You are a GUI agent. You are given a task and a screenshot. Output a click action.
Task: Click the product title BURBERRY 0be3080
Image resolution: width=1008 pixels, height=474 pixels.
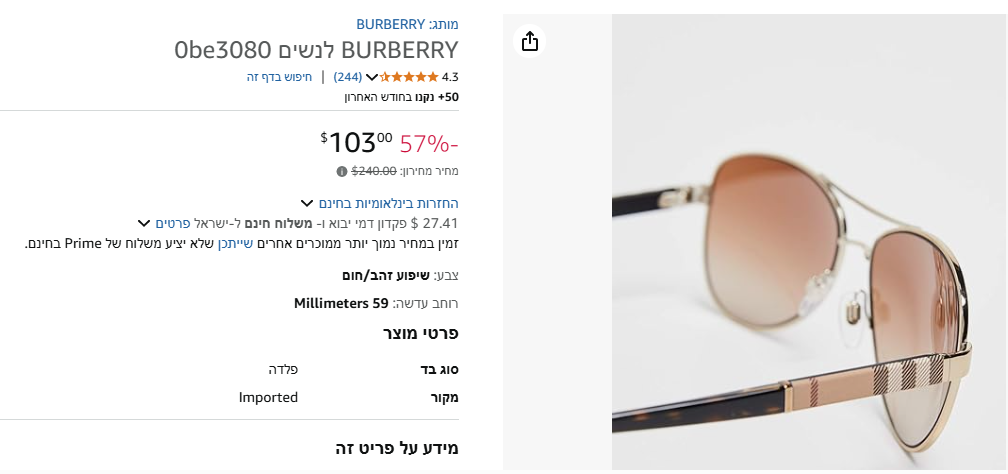316,50
